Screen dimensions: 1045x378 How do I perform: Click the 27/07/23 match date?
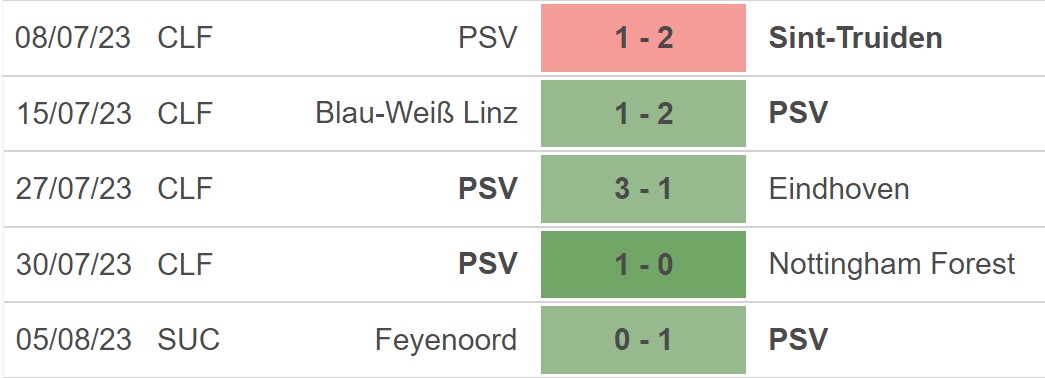point(73,189)
